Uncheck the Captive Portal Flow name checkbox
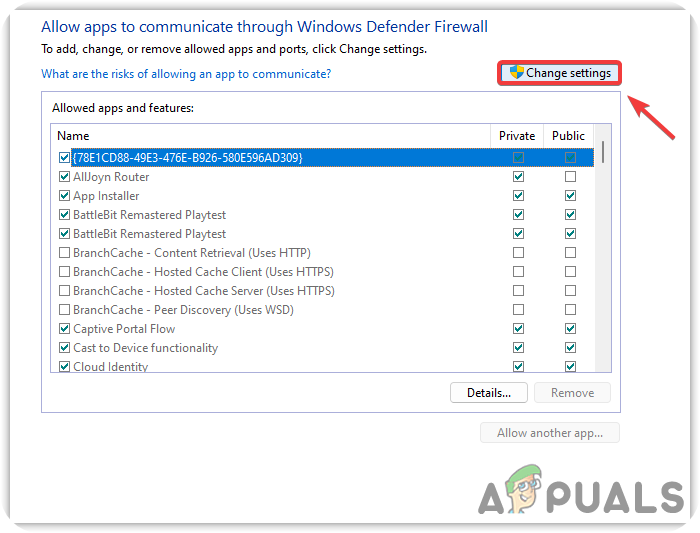700x533 pixels. click(64, 329)
